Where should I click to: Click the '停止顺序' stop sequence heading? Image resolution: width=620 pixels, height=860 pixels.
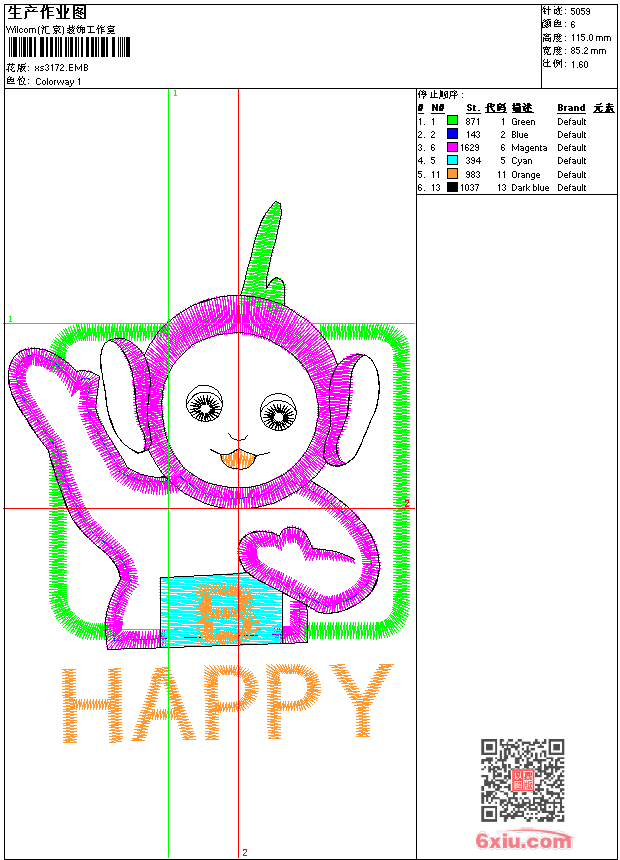pyautogui.click(x=439, y=95)
